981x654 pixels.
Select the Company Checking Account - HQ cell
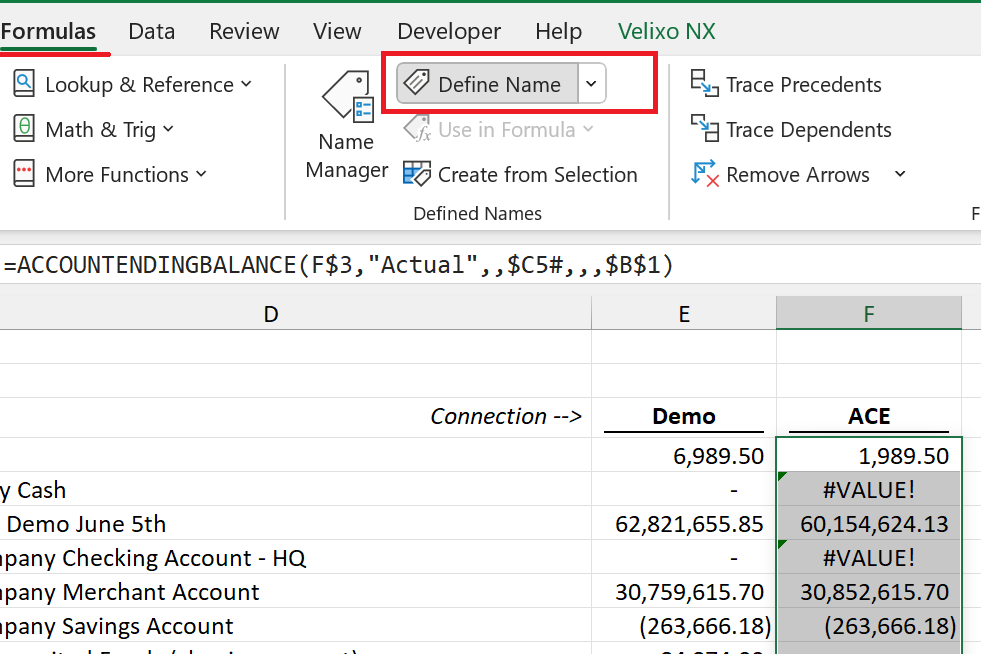click(x=295, y=557)
